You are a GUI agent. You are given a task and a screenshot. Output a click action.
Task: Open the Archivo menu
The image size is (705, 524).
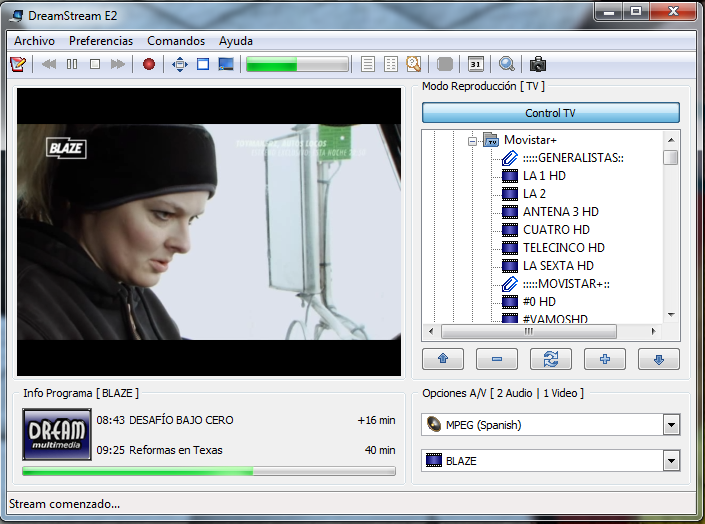34,41
